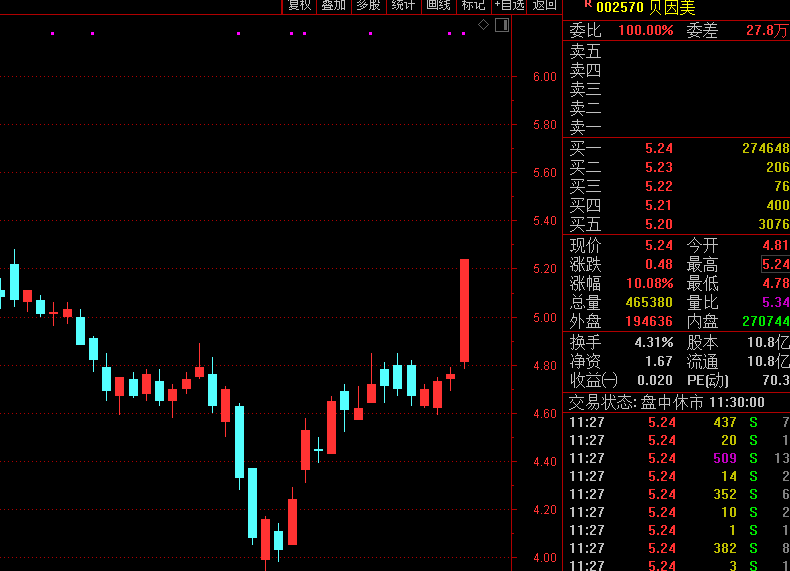Click the 收益(一) earnings label
This screenshot has width=790, height=571.
(594, 380)
